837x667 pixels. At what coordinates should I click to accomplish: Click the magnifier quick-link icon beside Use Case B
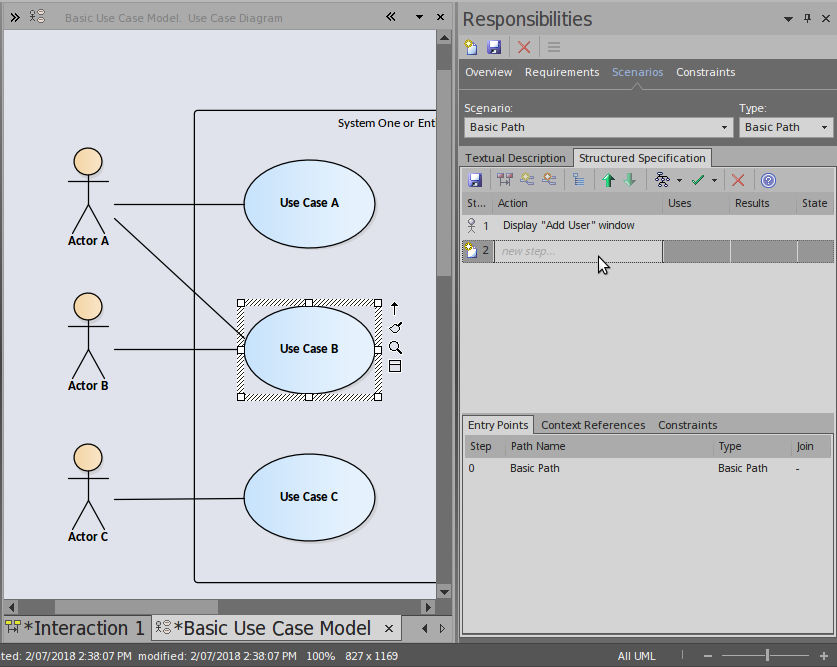pos(395,347)
